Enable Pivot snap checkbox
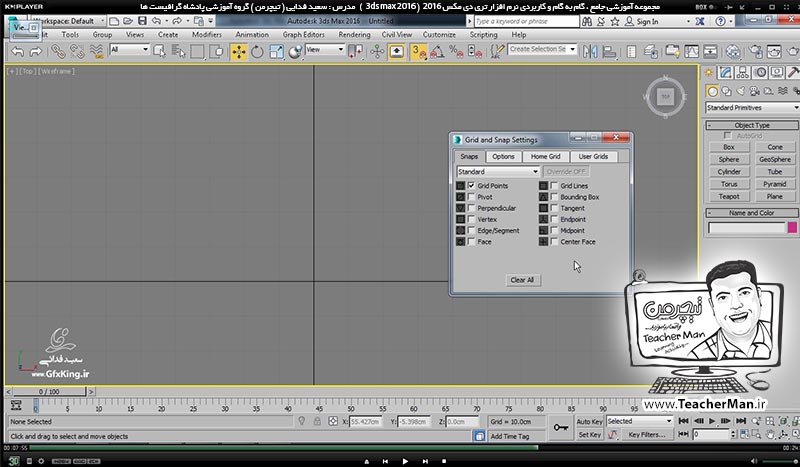This screenshot has width=800, height=467. click(471, 197)
